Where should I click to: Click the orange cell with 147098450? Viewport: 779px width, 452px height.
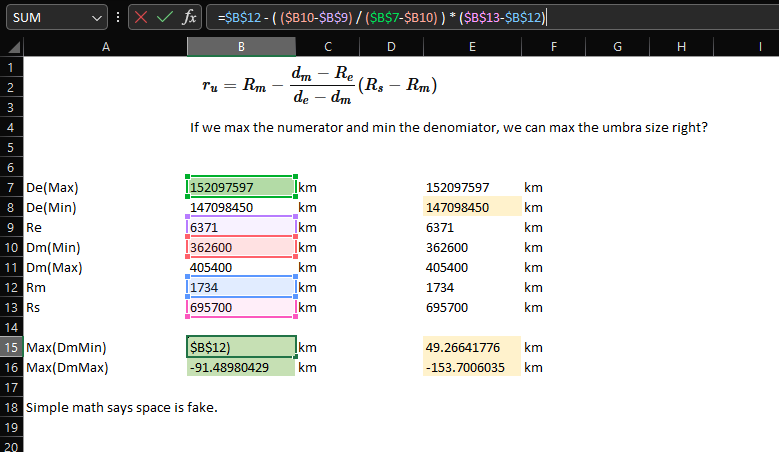click(x=471, y=207)
